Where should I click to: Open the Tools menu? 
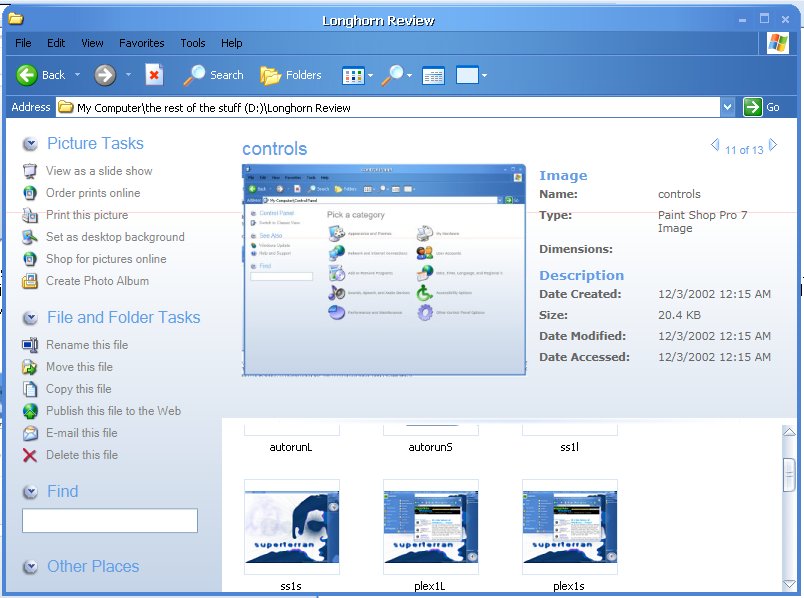193,43
